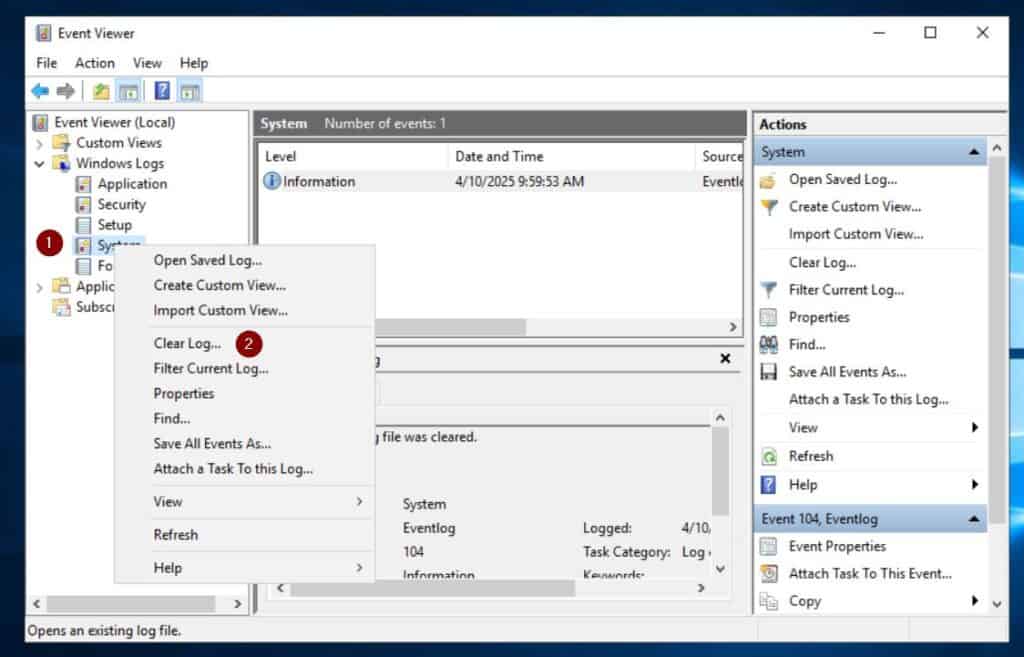
Task: Choose Clear Log... in context menu
Action: coord(187,343)
